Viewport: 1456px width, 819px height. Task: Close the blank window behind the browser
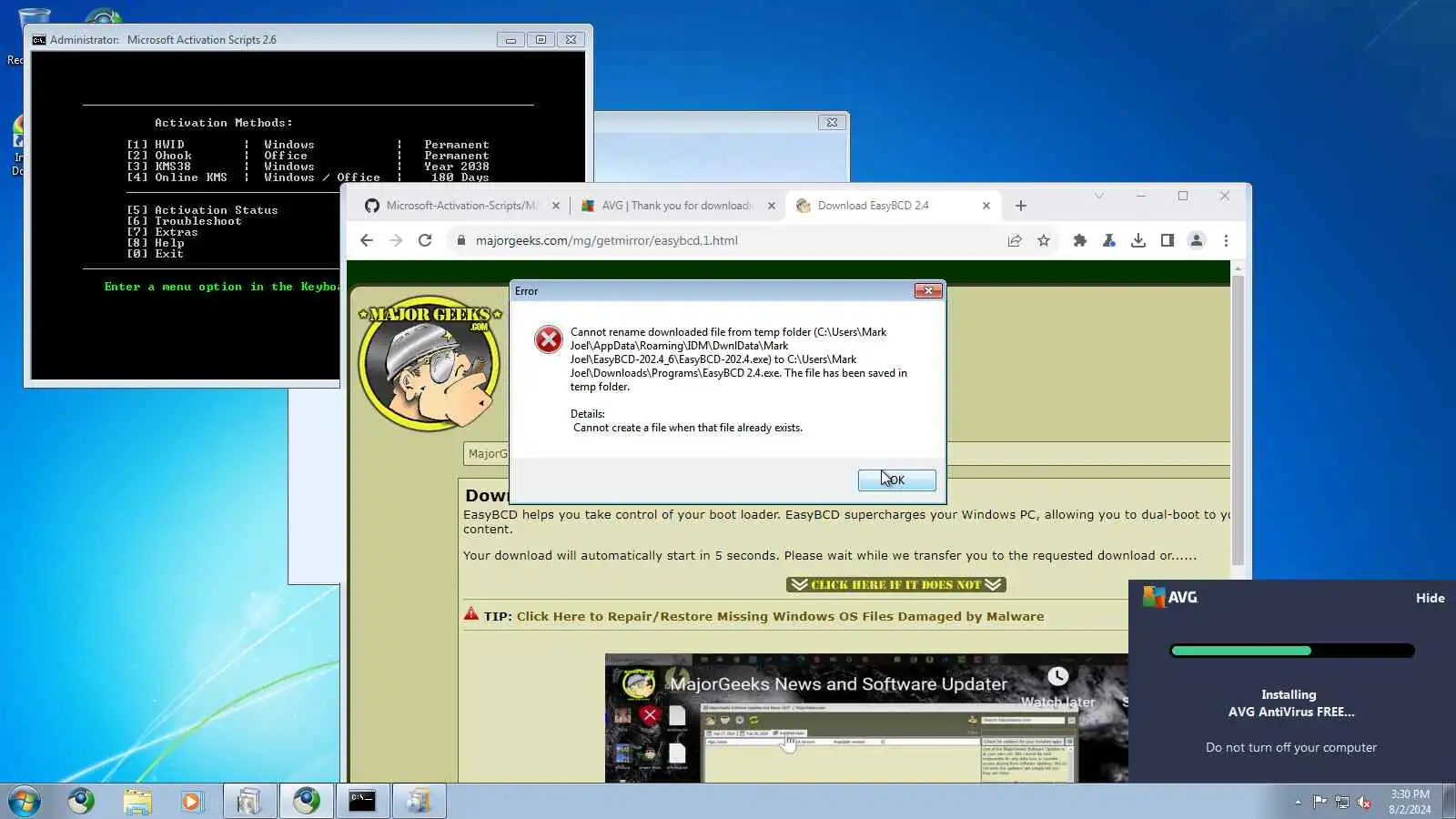[832, 122]
